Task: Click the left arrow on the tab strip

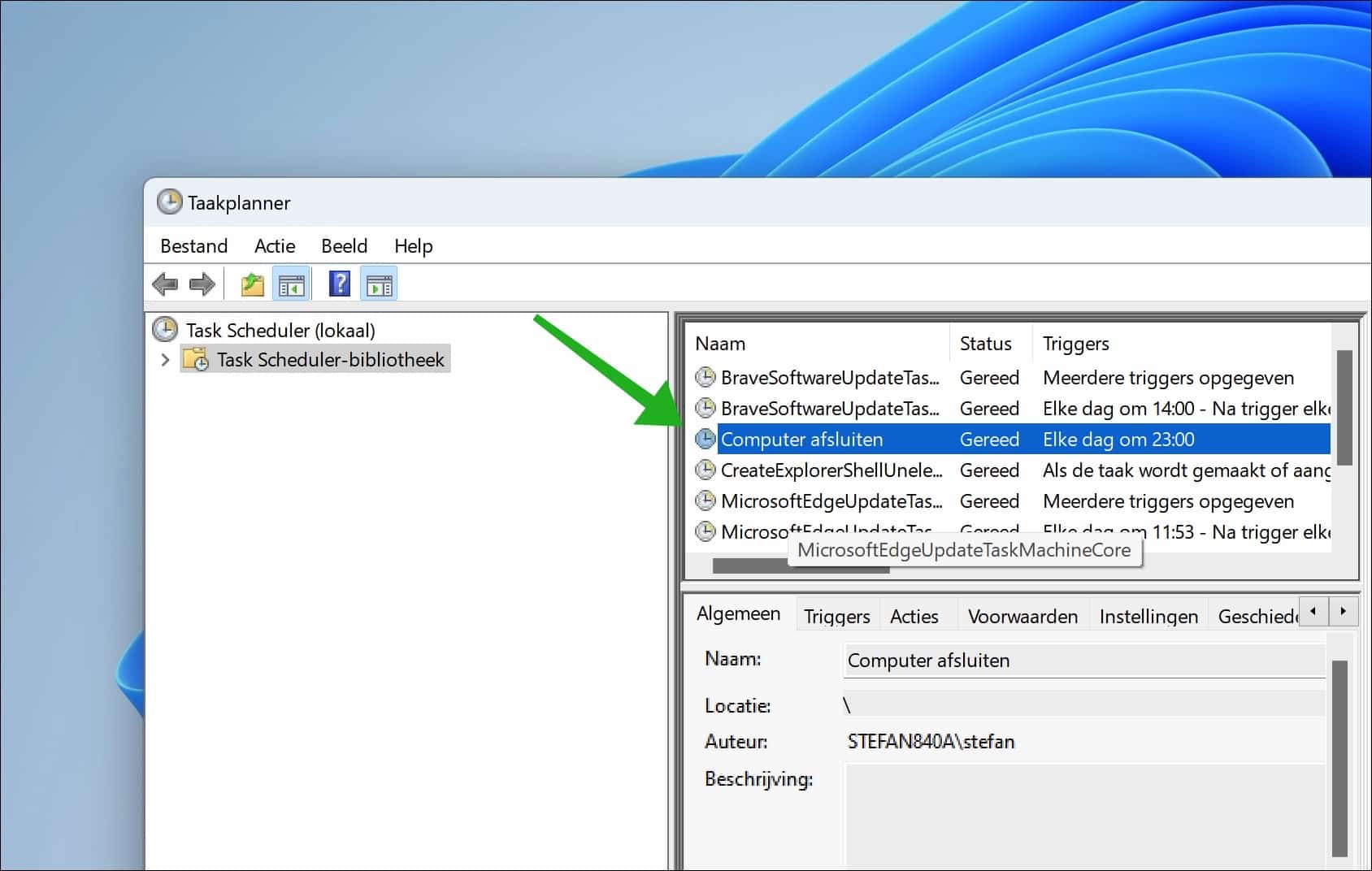Action: coord(1313,611)
